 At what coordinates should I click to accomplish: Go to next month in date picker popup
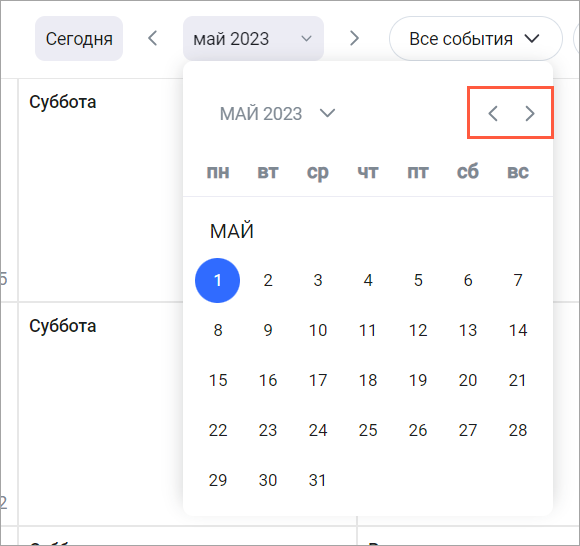(530, 114)
